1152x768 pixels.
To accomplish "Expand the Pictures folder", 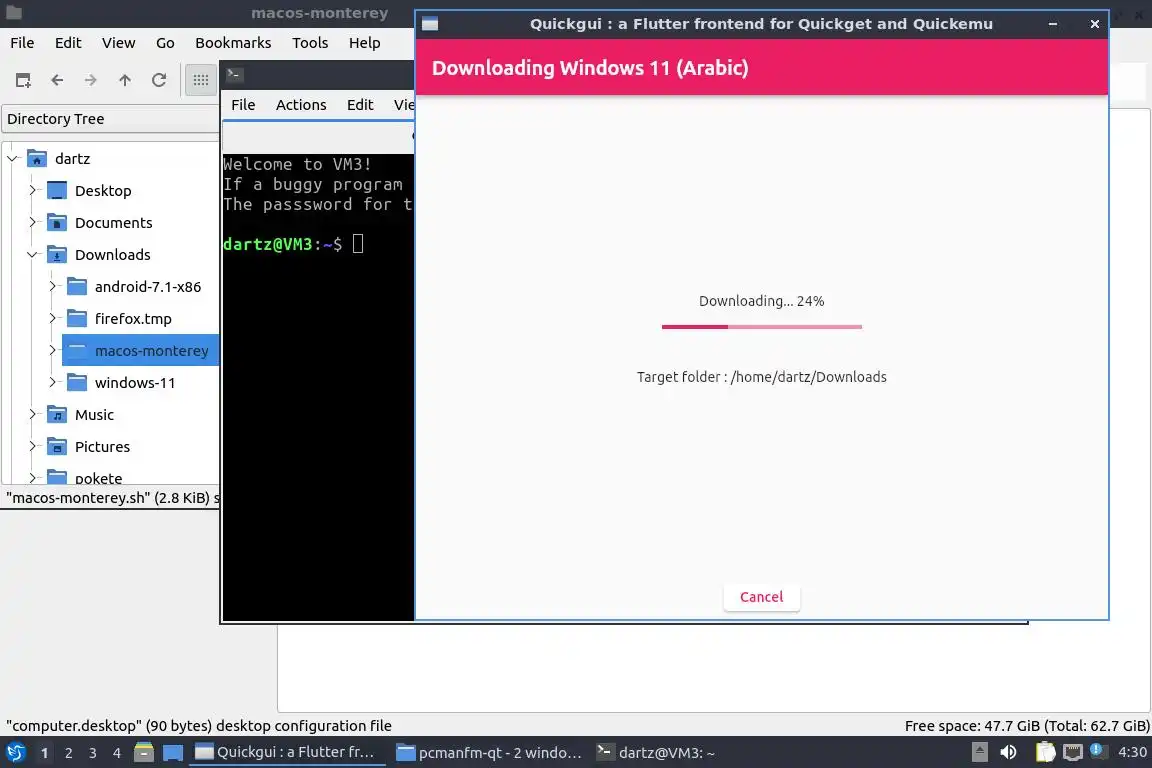I will click(x=32, y=446).
